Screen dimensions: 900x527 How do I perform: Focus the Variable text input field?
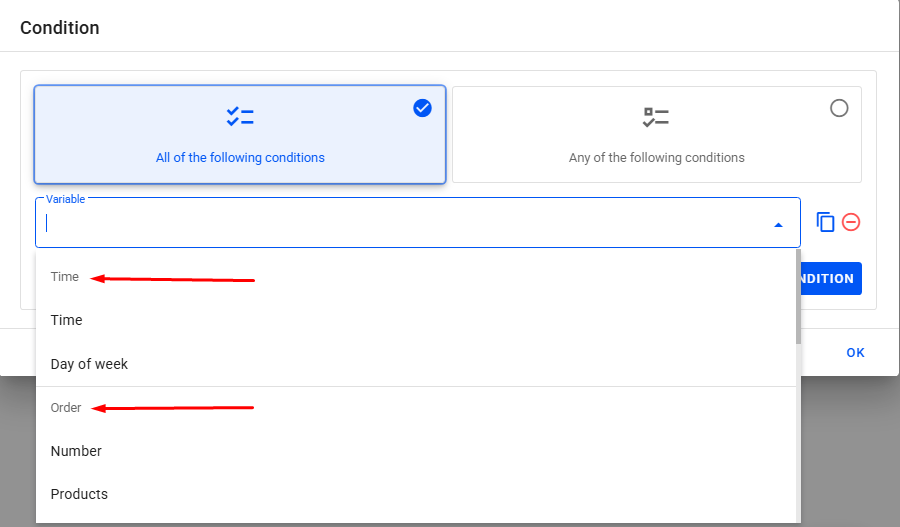point(400,224)
